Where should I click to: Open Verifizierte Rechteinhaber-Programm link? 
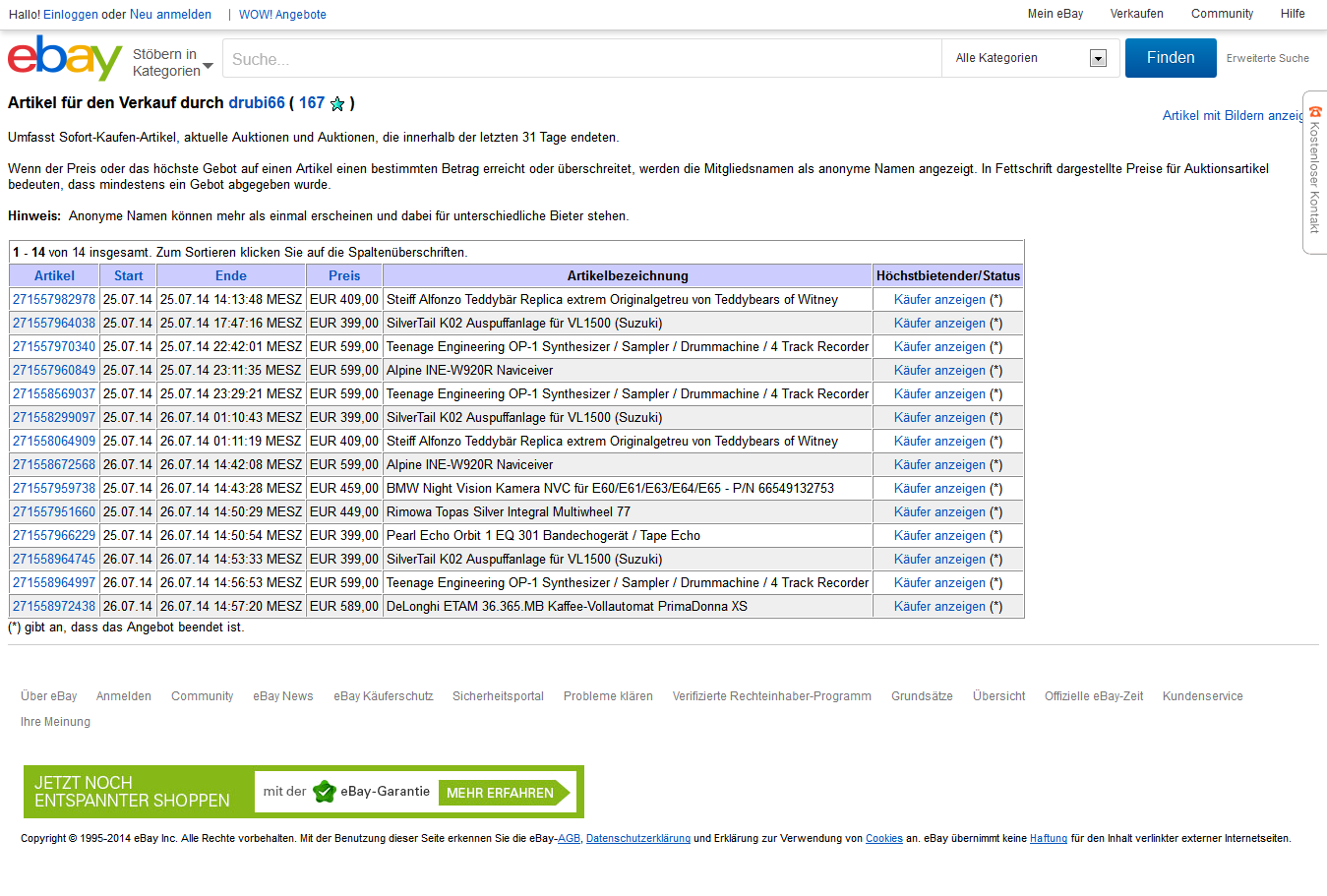772,696
